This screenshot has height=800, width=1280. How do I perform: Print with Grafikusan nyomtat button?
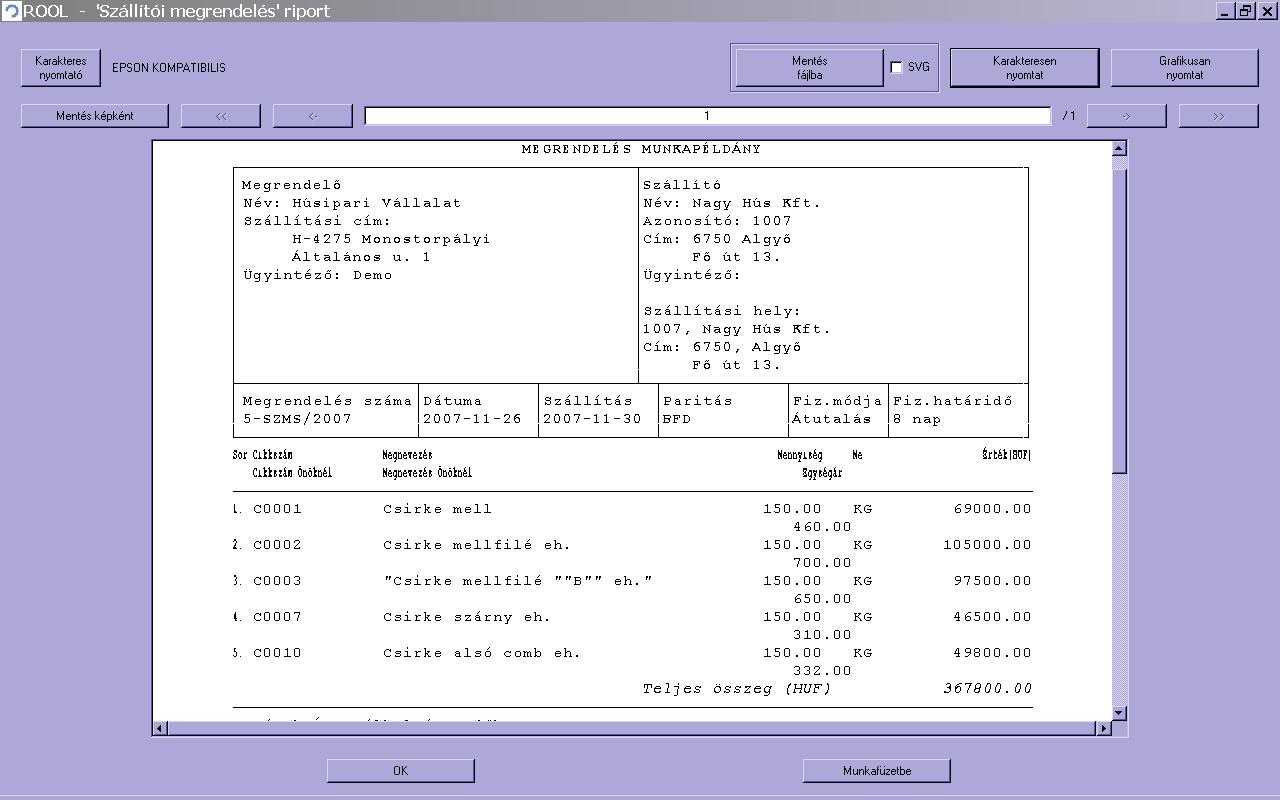(x=1184, y=68)
